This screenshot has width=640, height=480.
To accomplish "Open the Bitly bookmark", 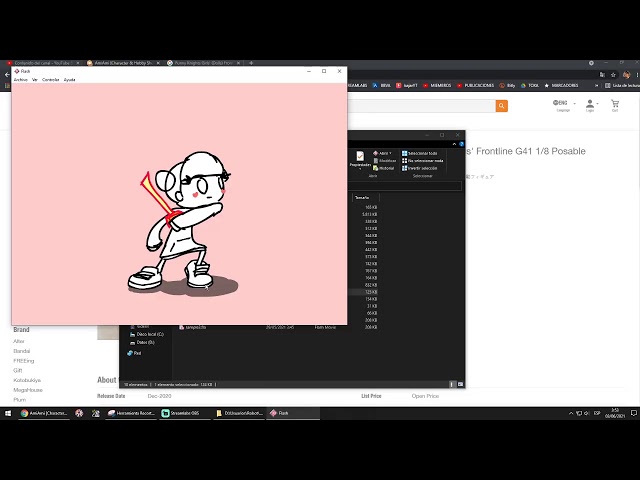I will click(x=507, y=85).
